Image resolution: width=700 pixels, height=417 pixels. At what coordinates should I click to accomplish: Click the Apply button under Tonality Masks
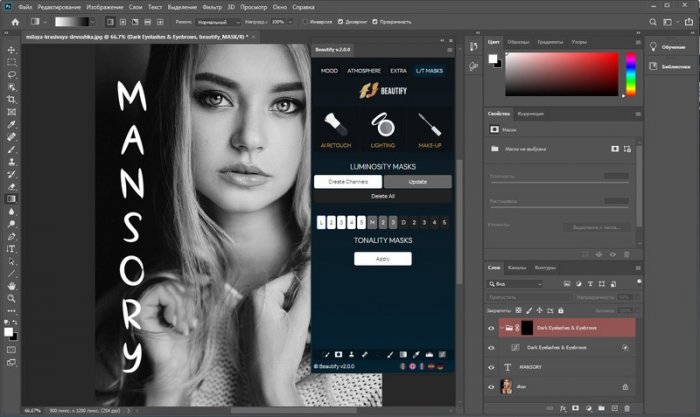click(382, 258)
